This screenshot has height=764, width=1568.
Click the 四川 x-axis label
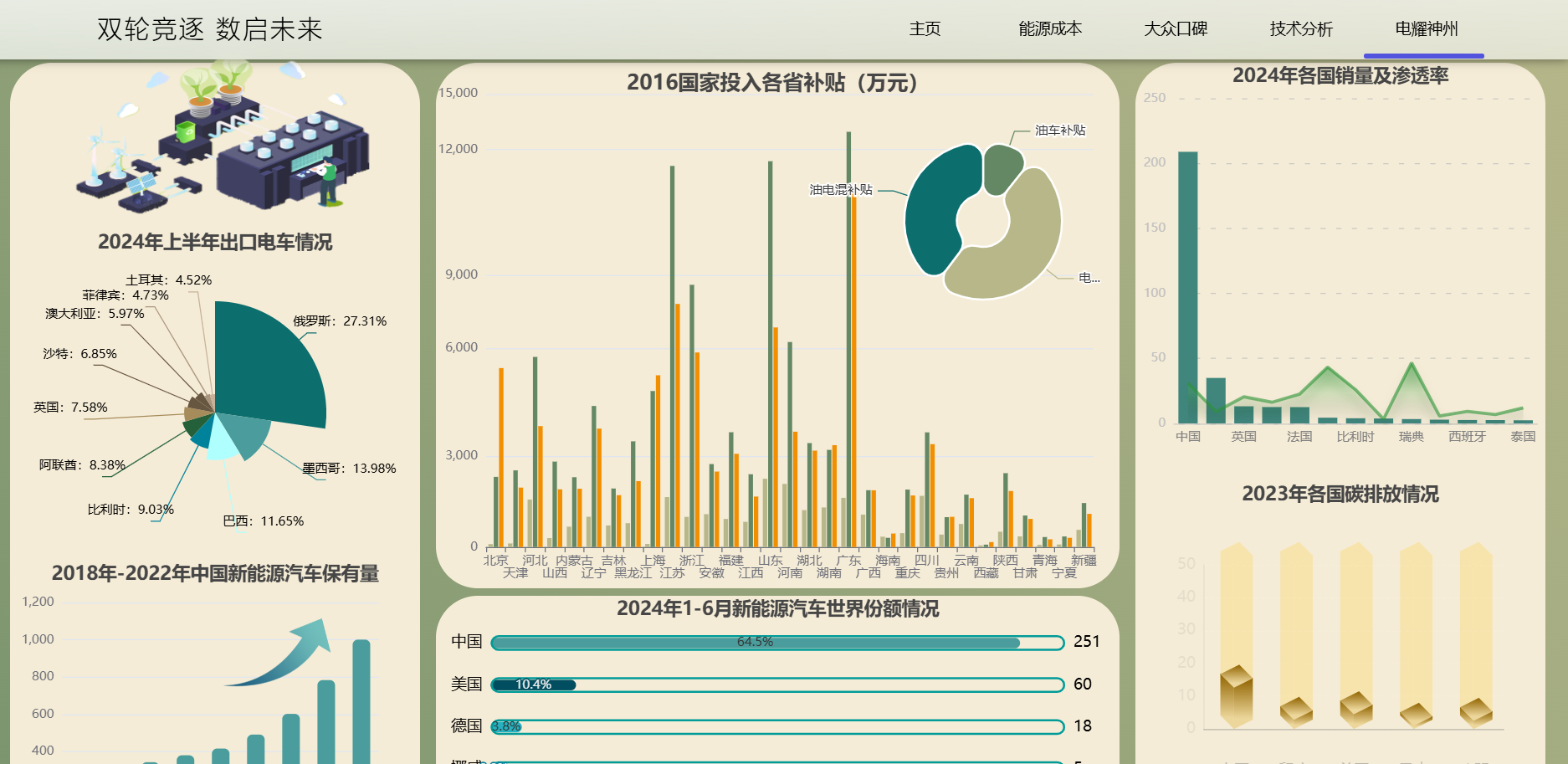927,561
